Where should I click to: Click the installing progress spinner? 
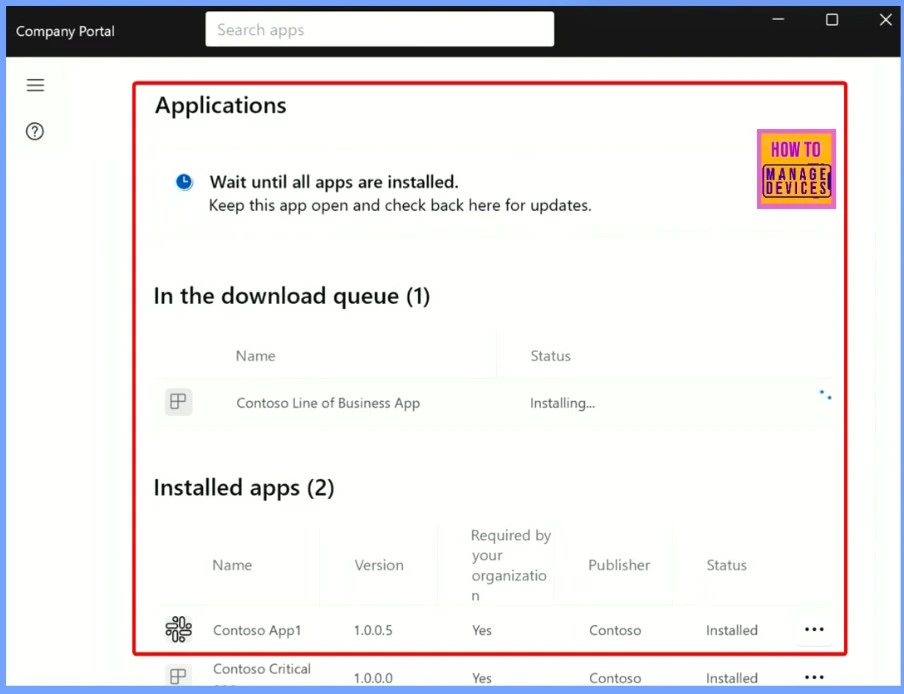pos(826,395)
